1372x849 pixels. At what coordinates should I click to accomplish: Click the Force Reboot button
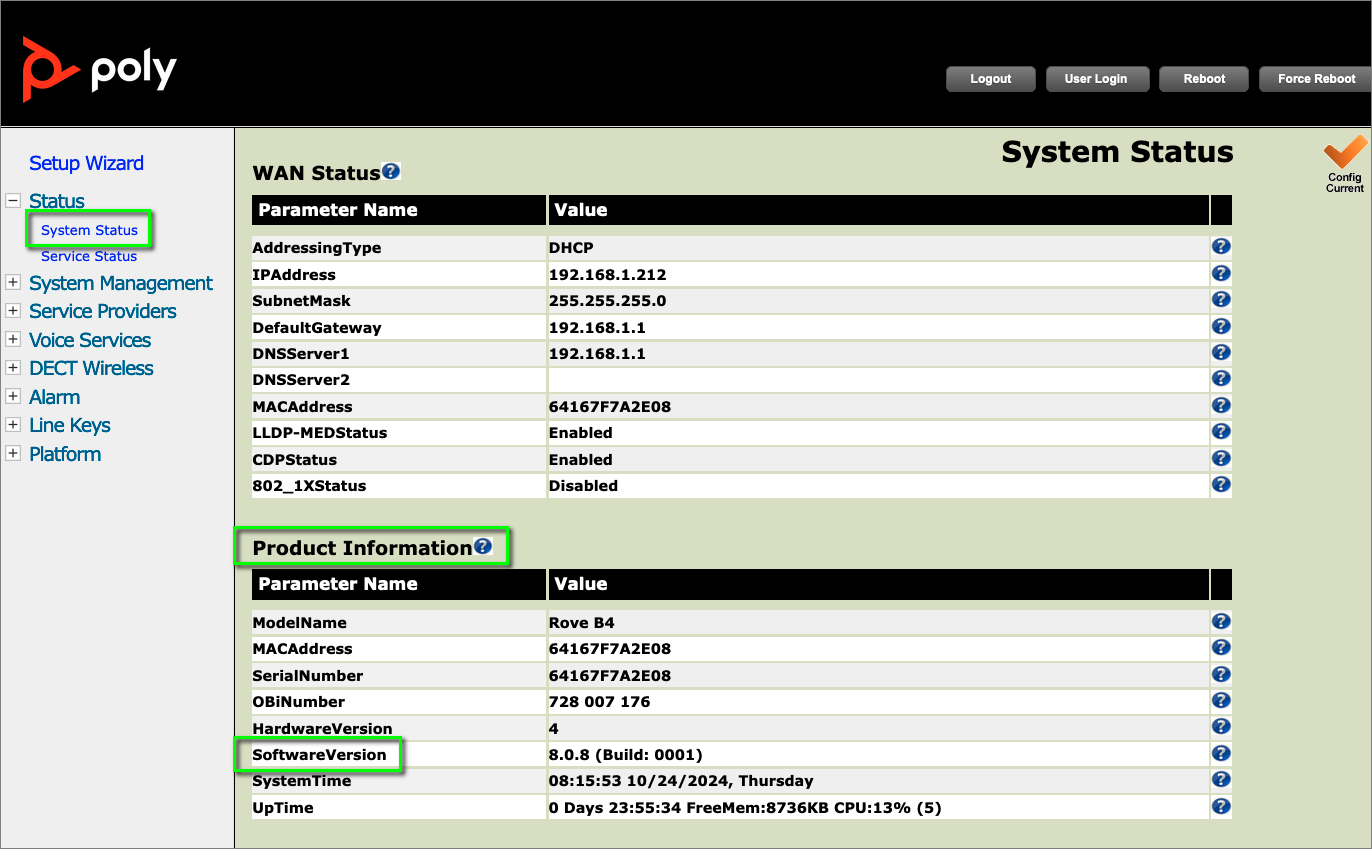point(1316,79)
